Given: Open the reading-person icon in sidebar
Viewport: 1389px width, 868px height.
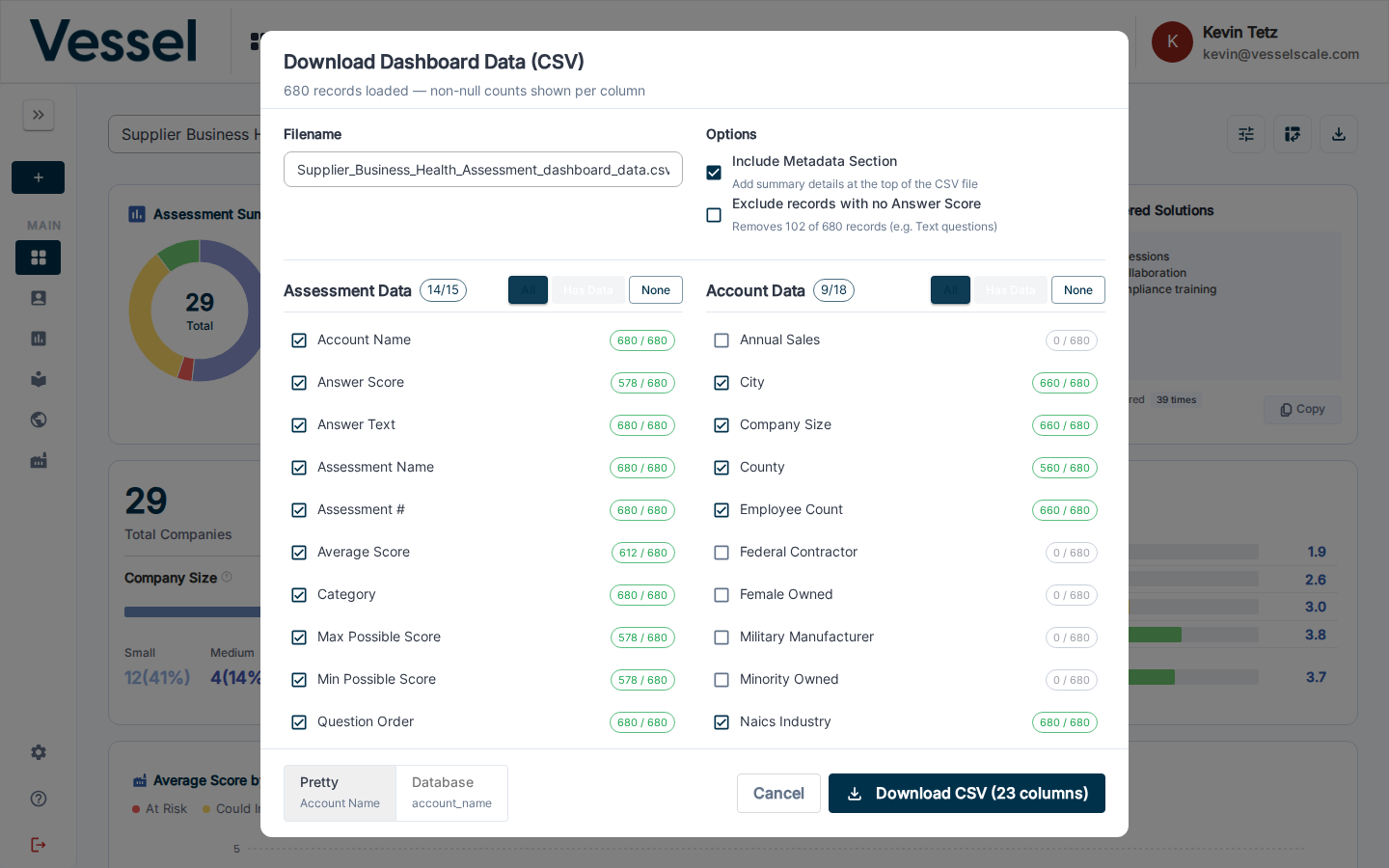Looking at the screenshot, I should 39,379.
